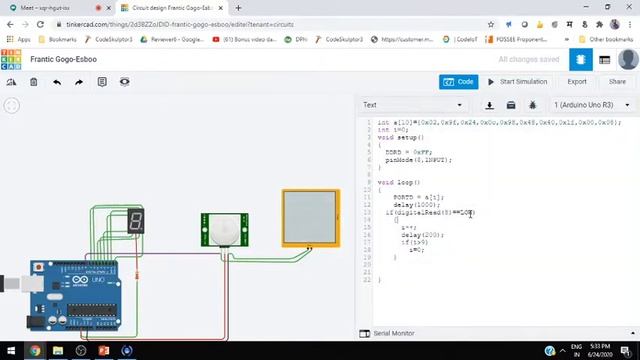This screenshot has height=360, width=640.
Task: Toggle notes visibility eye icon
Action: 124,82
